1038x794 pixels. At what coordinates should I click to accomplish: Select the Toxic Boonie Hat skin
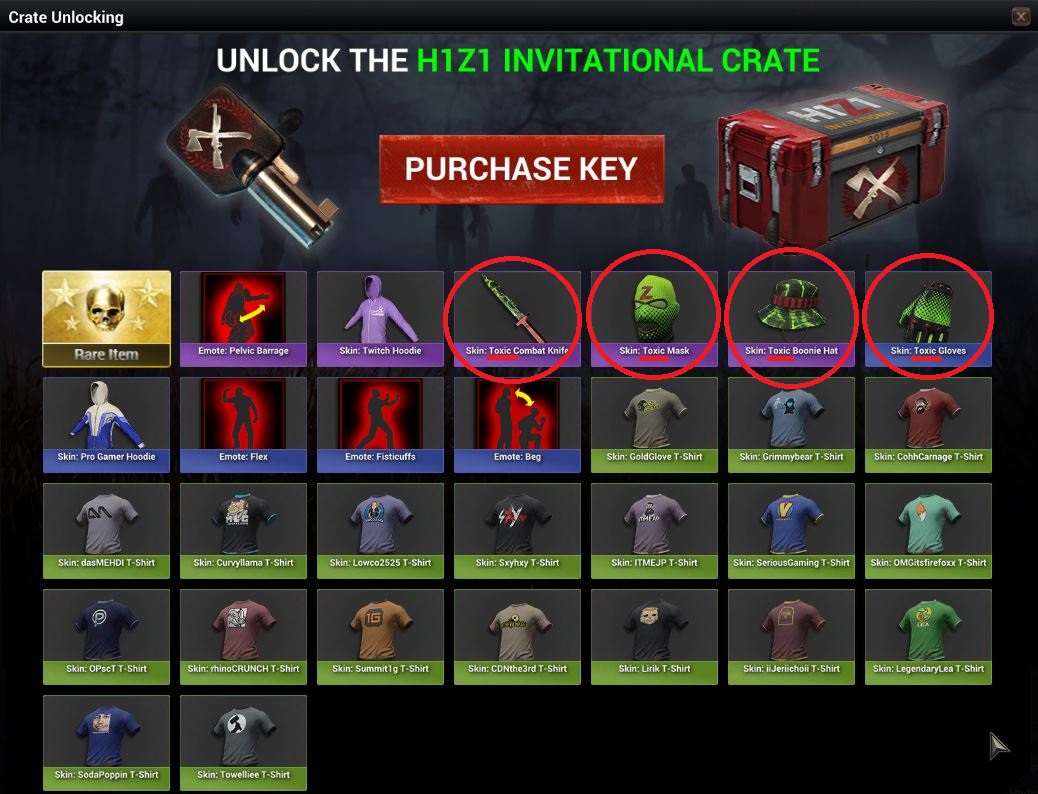pyautogui.click(x=792, y=319)
